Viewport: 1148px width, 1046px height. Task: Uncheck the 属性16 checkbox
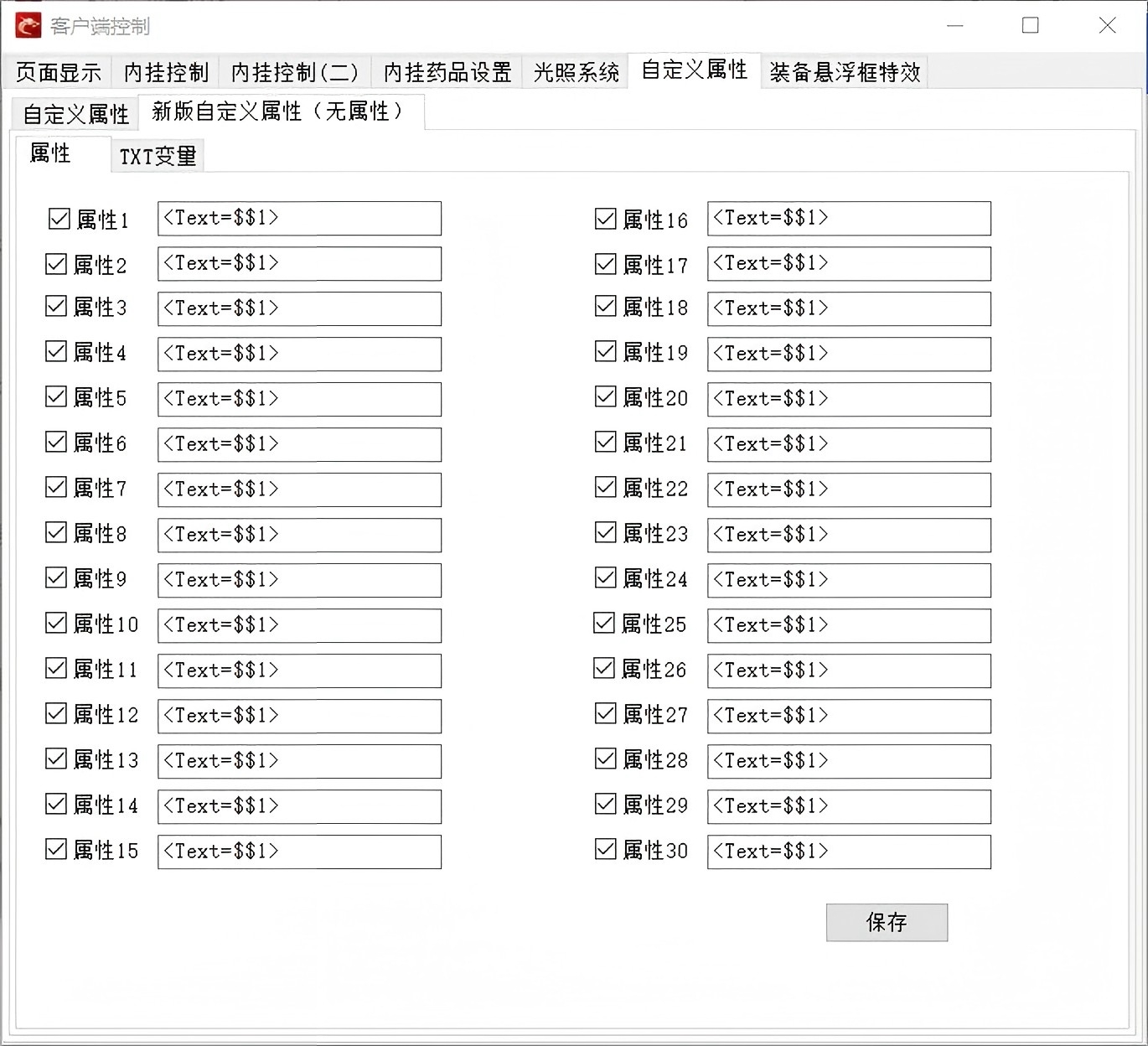(x=606, y=218)
